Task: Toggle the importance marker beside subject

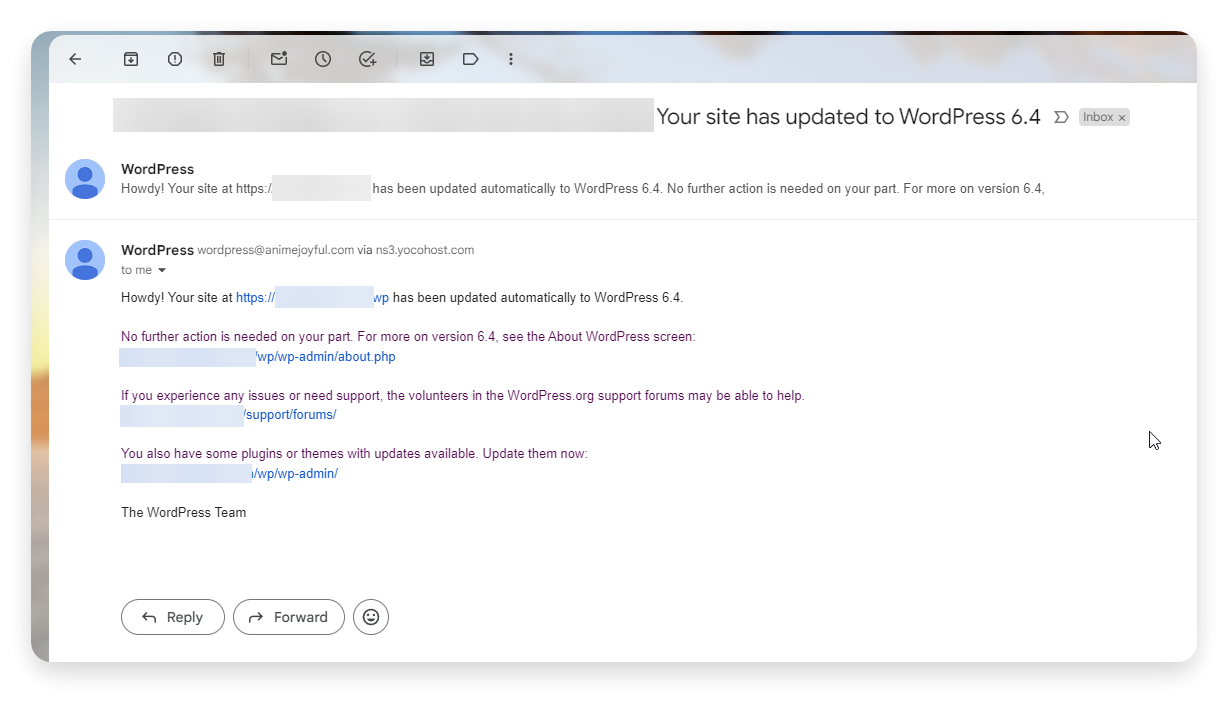Action: point(1061,117)
